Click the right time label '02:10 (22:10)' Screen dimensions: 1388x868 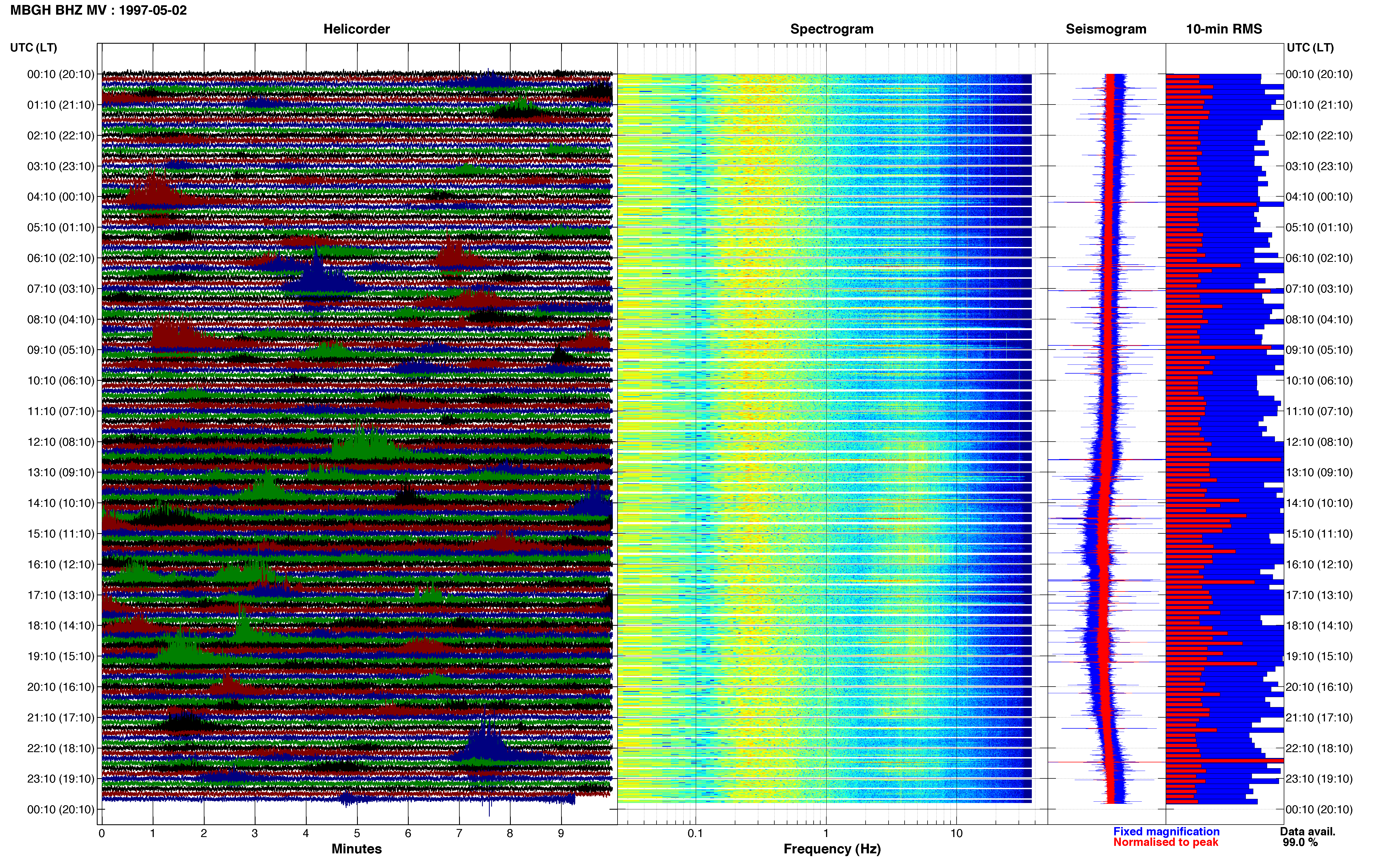[1319, 135]
